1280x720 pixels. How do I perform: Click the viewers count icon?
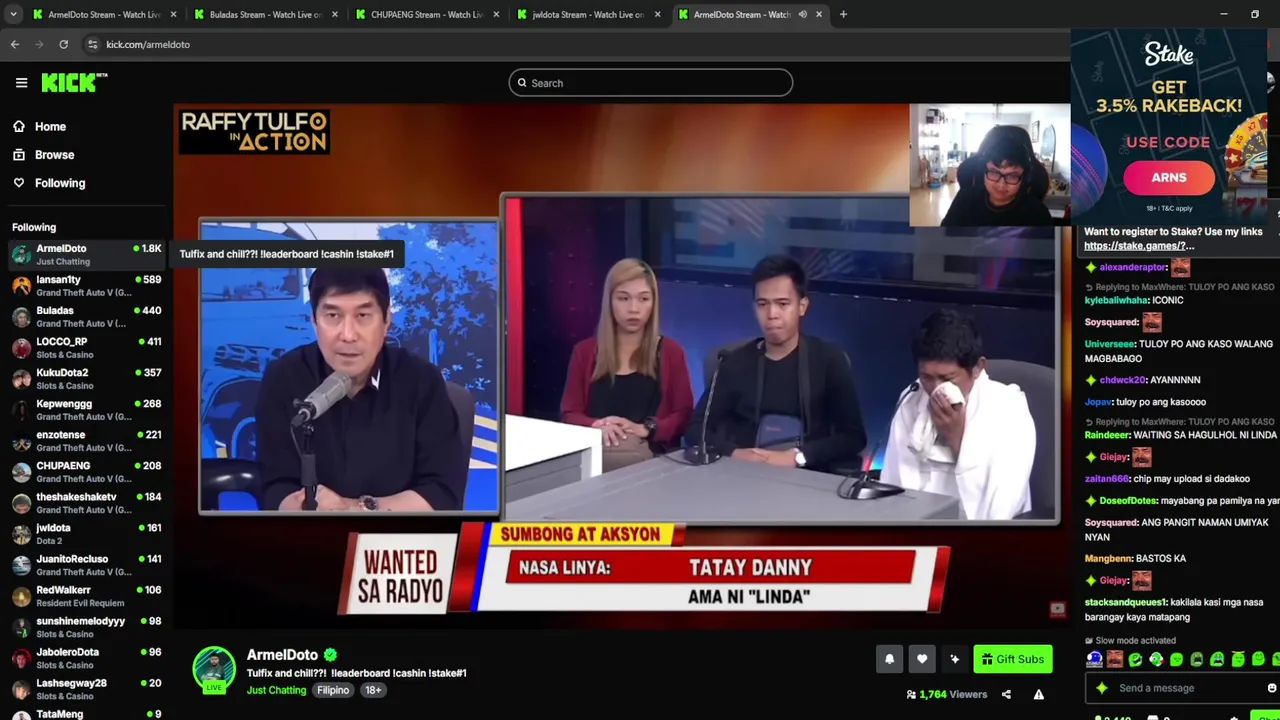click(x=911, y=694)
